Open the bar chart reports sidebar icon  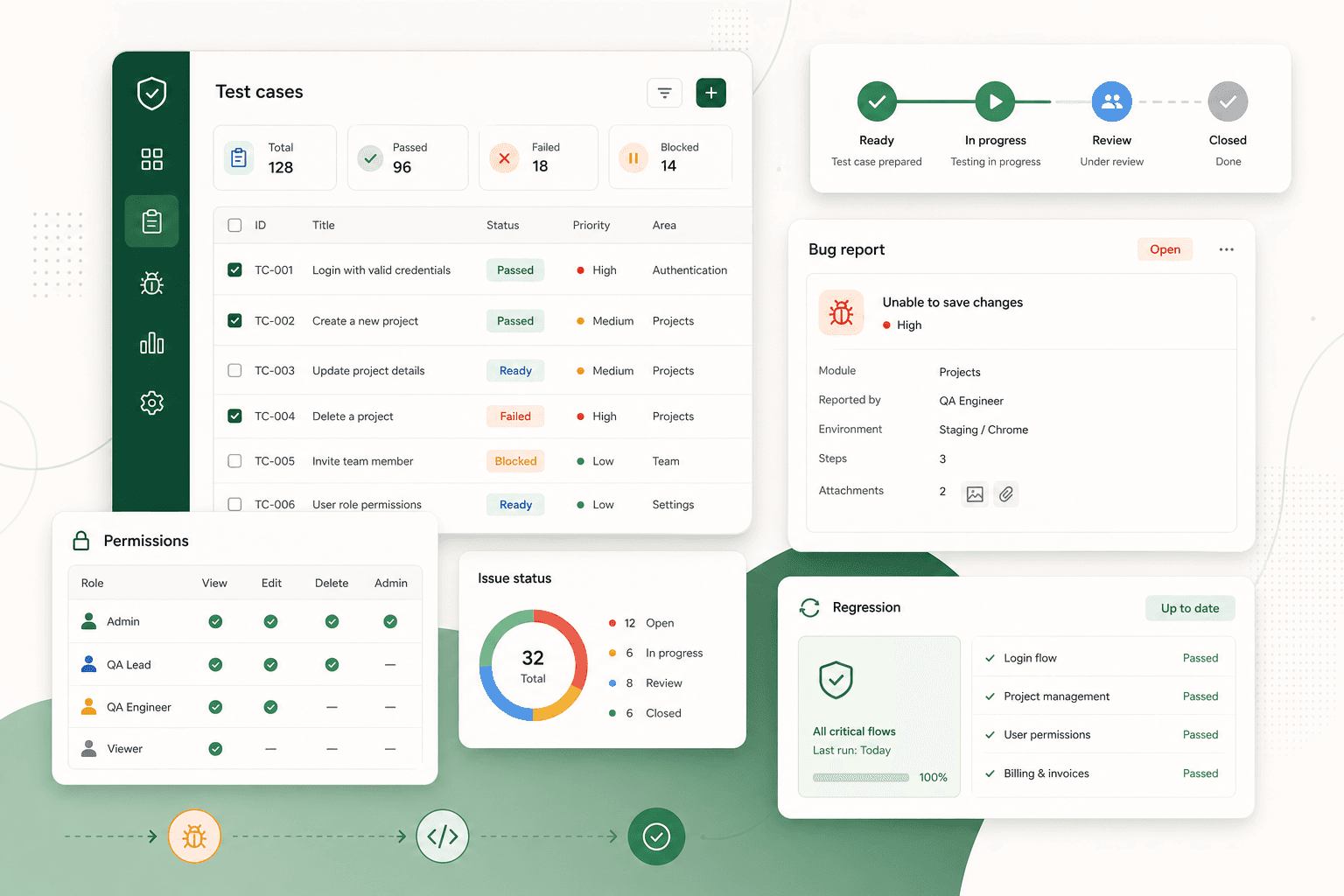[x=152, y=343]
